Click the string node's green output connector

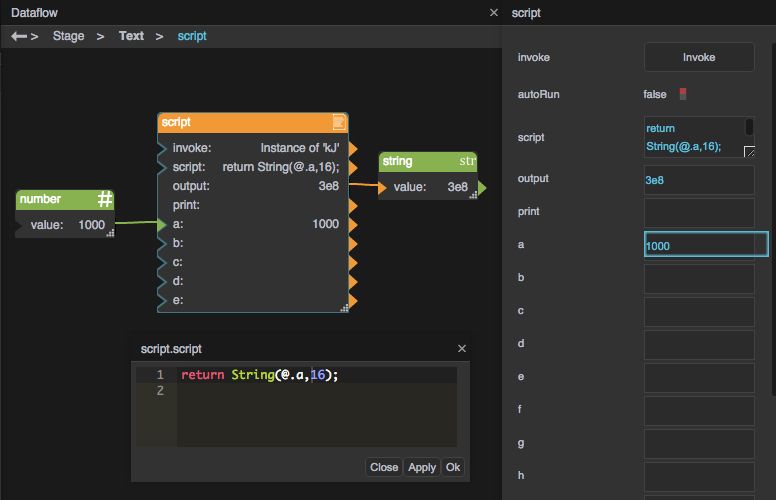coord(482,188)
